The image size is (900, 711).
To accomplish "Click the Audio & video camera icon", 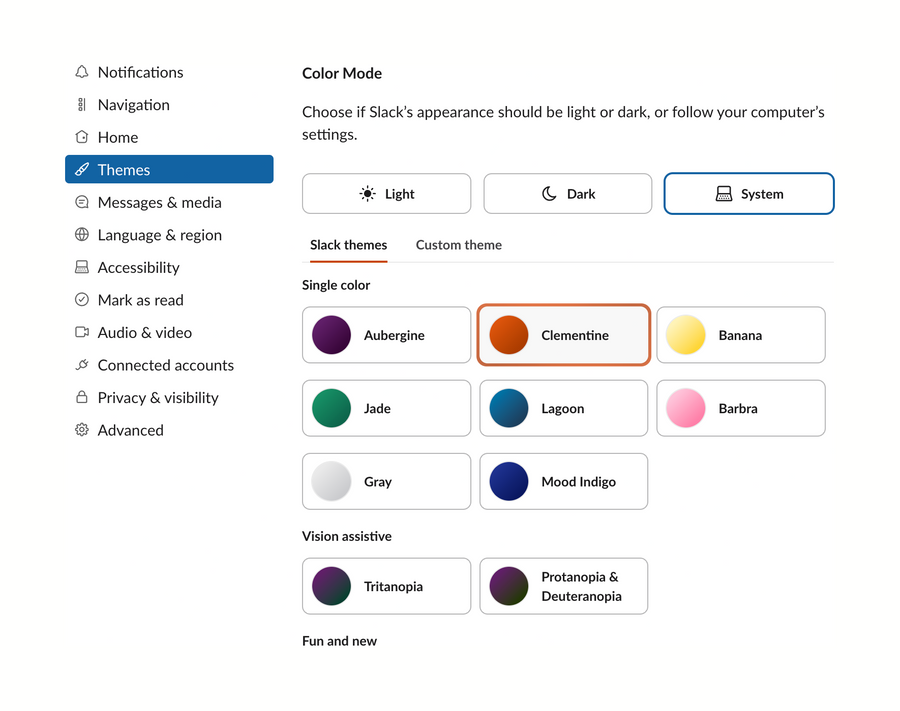I will (x=80, y=332).
